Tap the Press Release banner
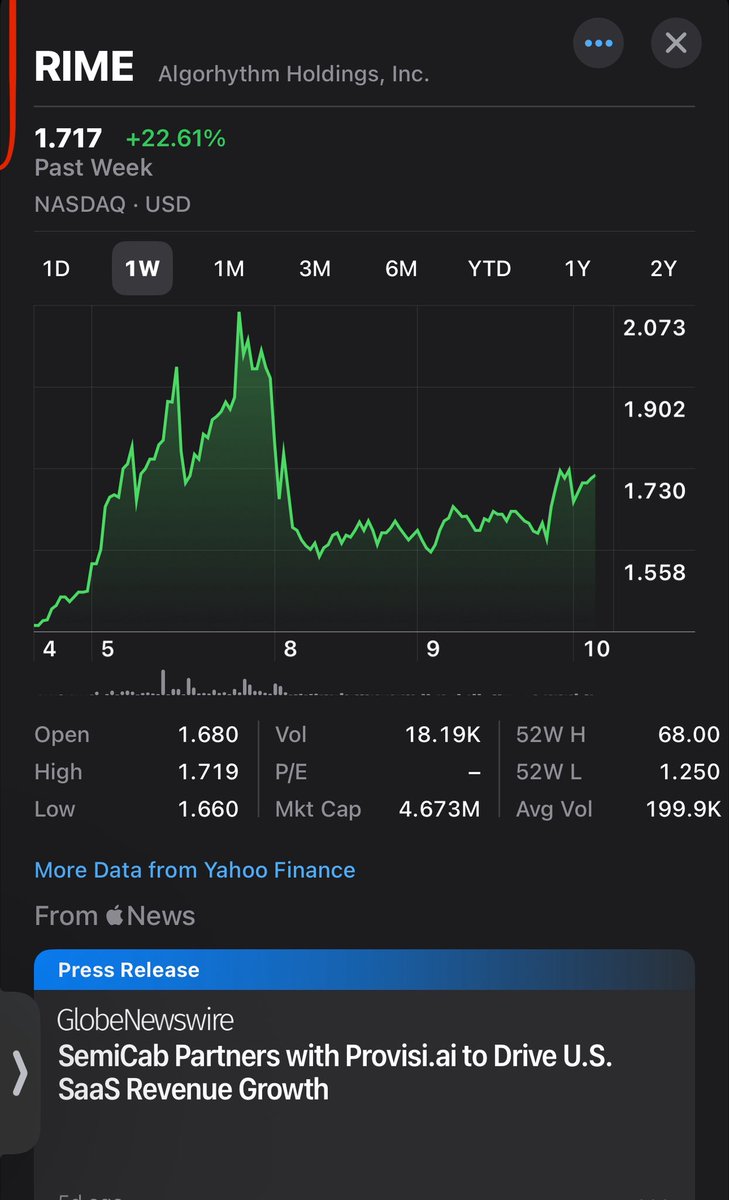This screenshot has width=729, height=1200. coord(364,970)
